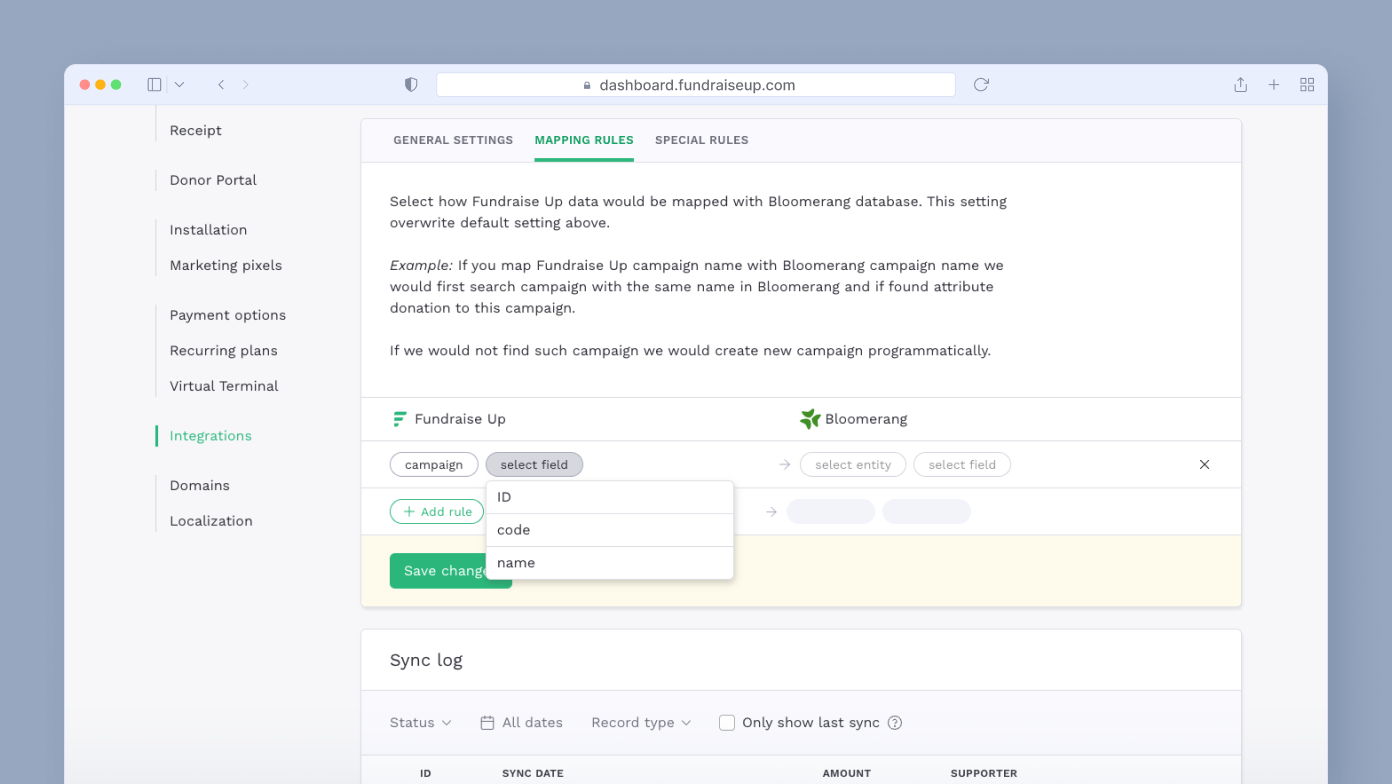The image size is (1392, 784).
Task: Click the Fundraise Up select field pill
Action: [x=534, y=465]
